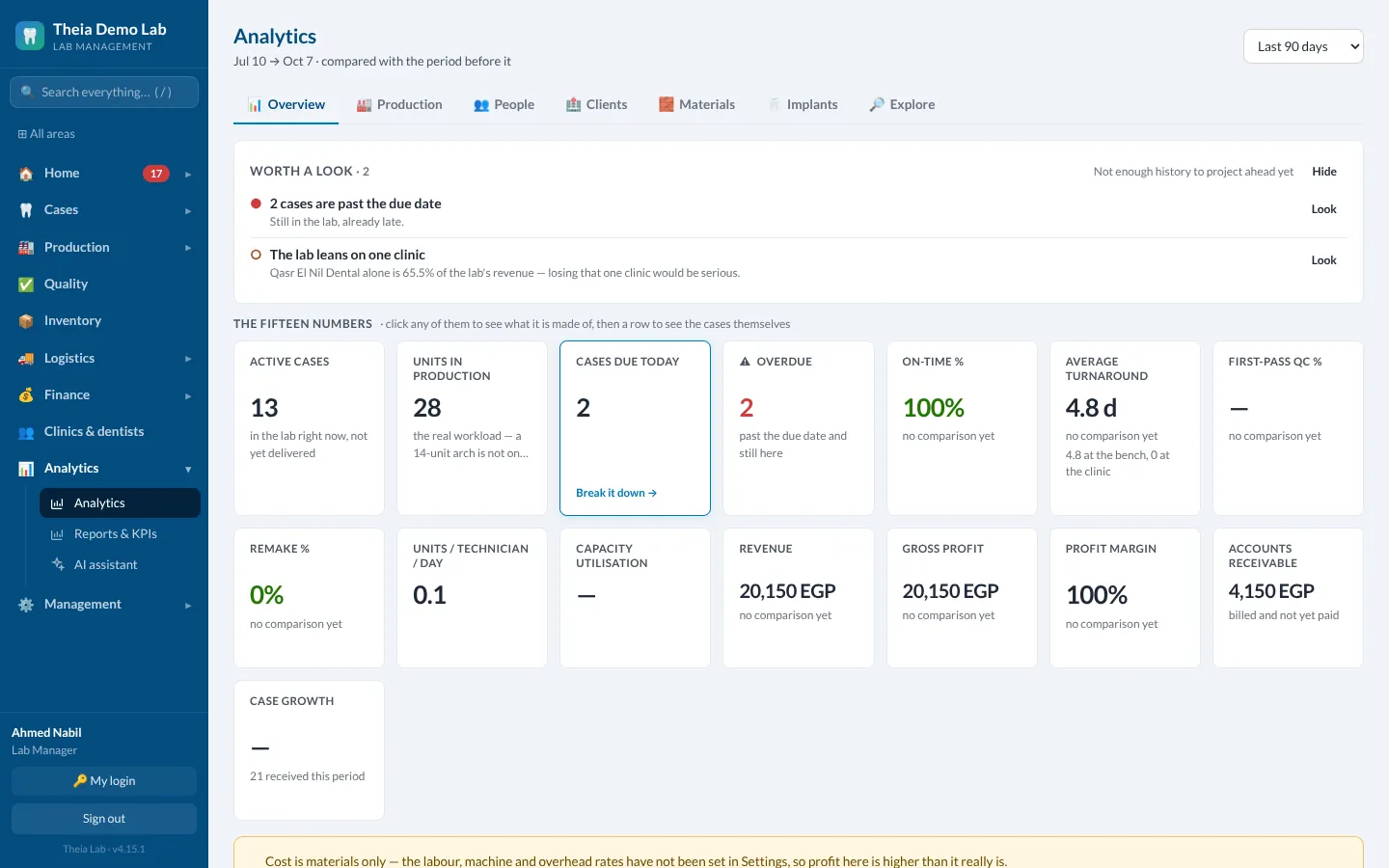
Task: Focus the Search everything field
Action: (104, 93)
